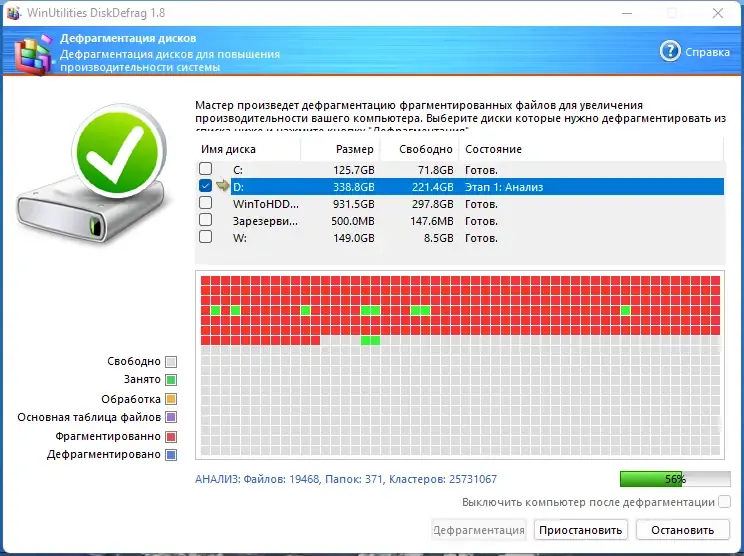Click the Готов. status of drive W:
The image size is (744, 556).
pyautogui.click(x=481, y=238)
